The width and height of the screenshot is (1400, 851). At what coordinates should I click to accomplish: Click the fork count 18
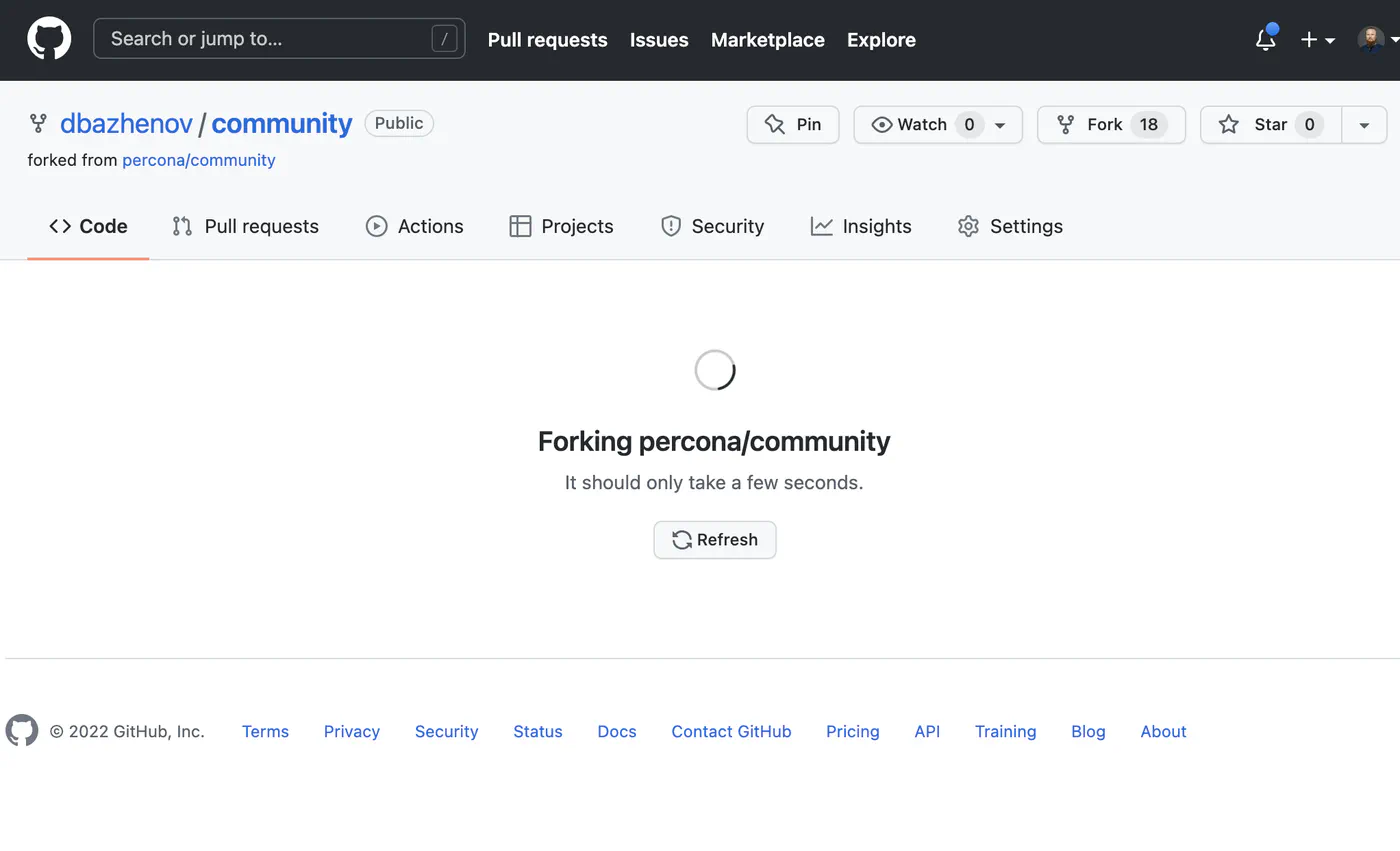point(1149,125)
